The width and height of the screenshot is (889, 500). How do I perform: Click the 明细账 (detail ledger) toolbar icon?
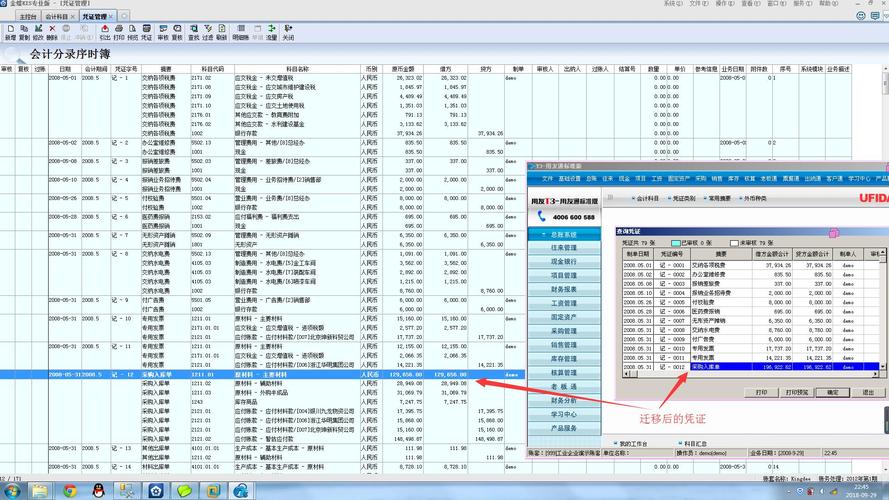[x=241, y=32]
